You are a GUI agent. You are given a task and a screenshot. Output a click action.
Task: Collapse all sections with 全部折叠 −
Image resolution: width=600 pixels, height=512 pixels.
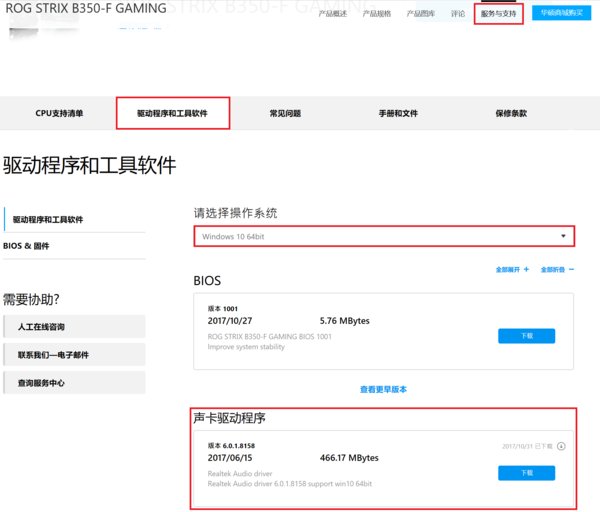[x=557, y=269]
